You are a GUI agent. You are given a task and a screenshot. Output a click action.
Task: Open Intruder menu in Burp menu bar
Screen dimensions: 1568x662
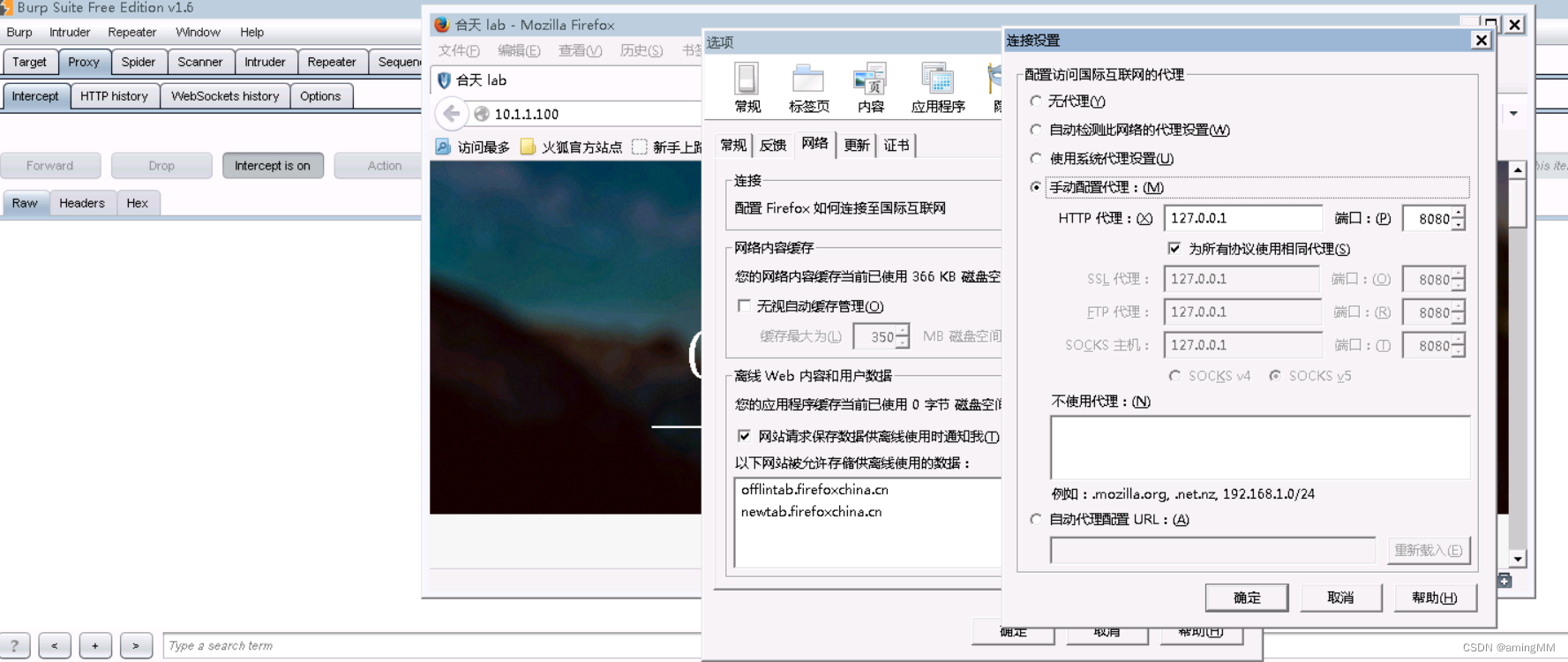pyautogui.click(x=70, y=33)
